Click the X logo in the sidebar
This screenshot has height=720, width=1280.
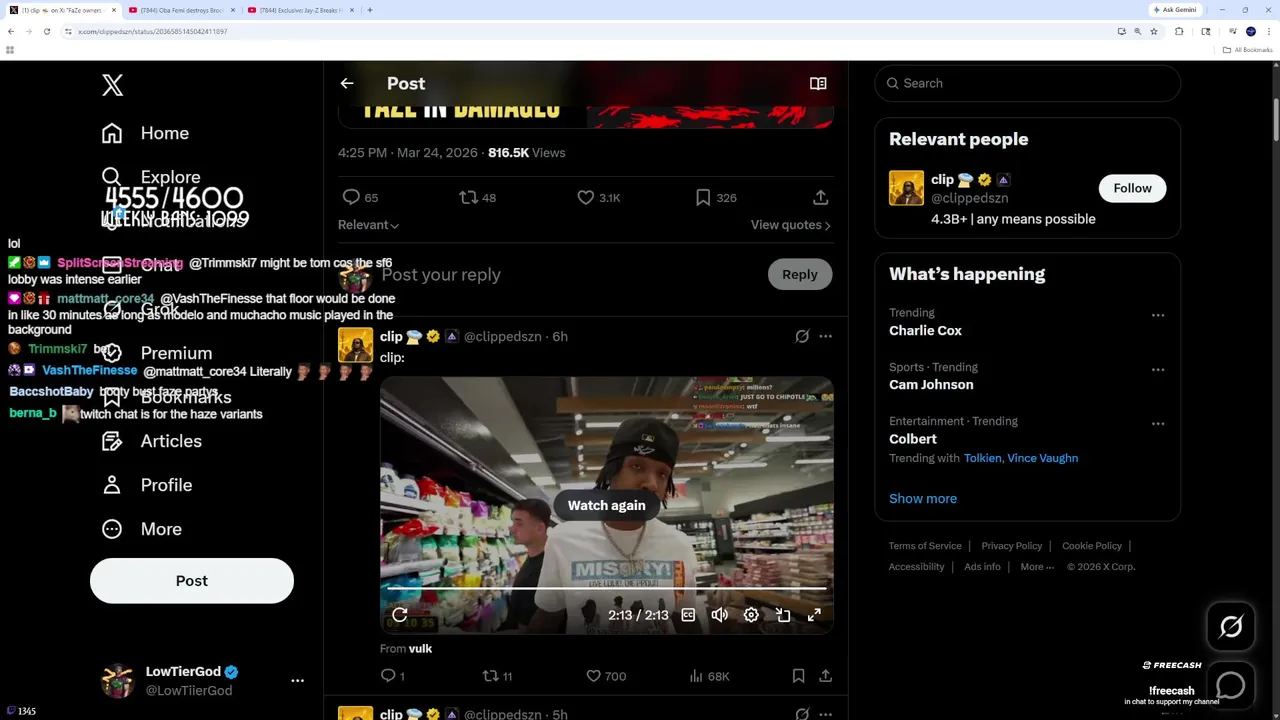coord(112,85)
